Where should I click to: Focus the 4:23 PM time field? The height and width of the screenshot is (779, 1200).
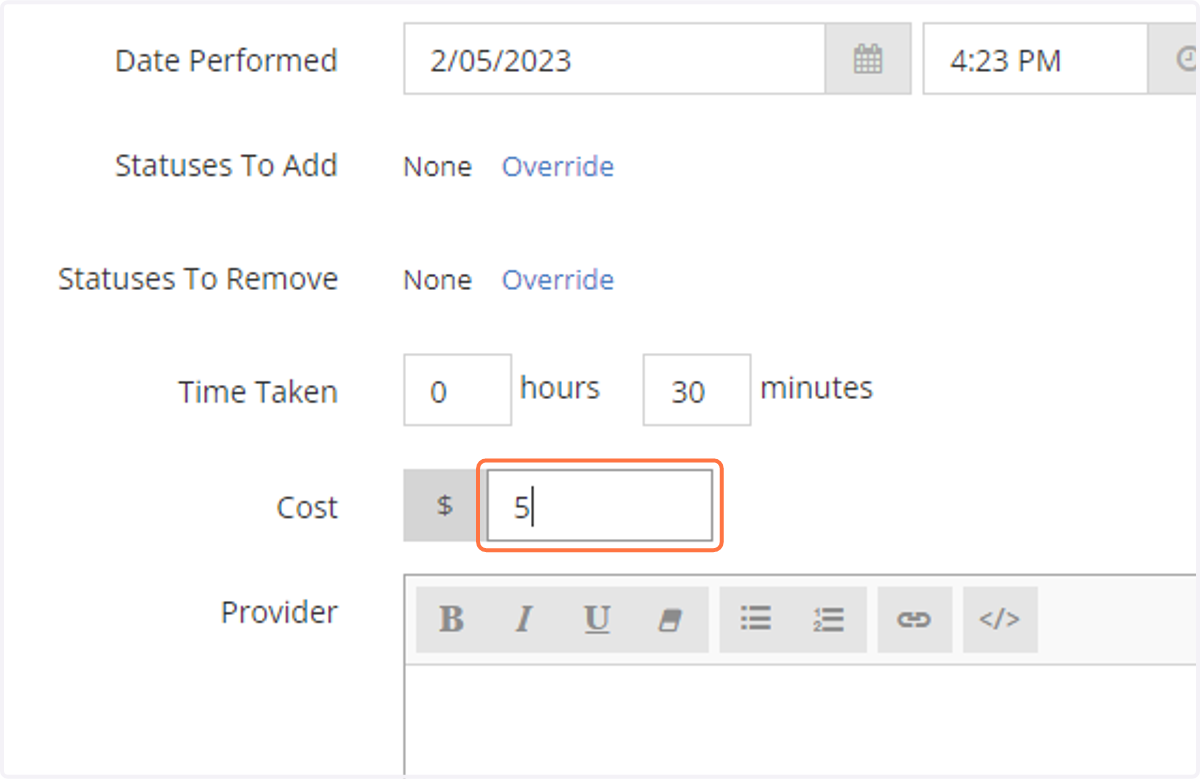1035,60
